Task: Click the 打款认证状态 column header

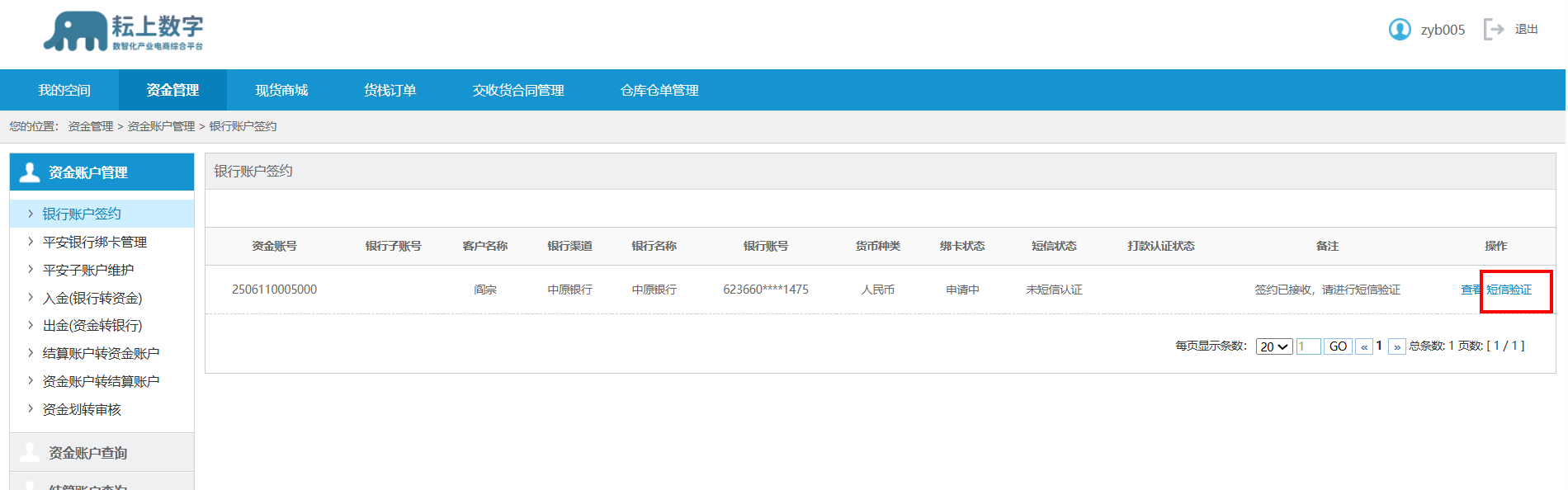Action: pos(1160,246)
